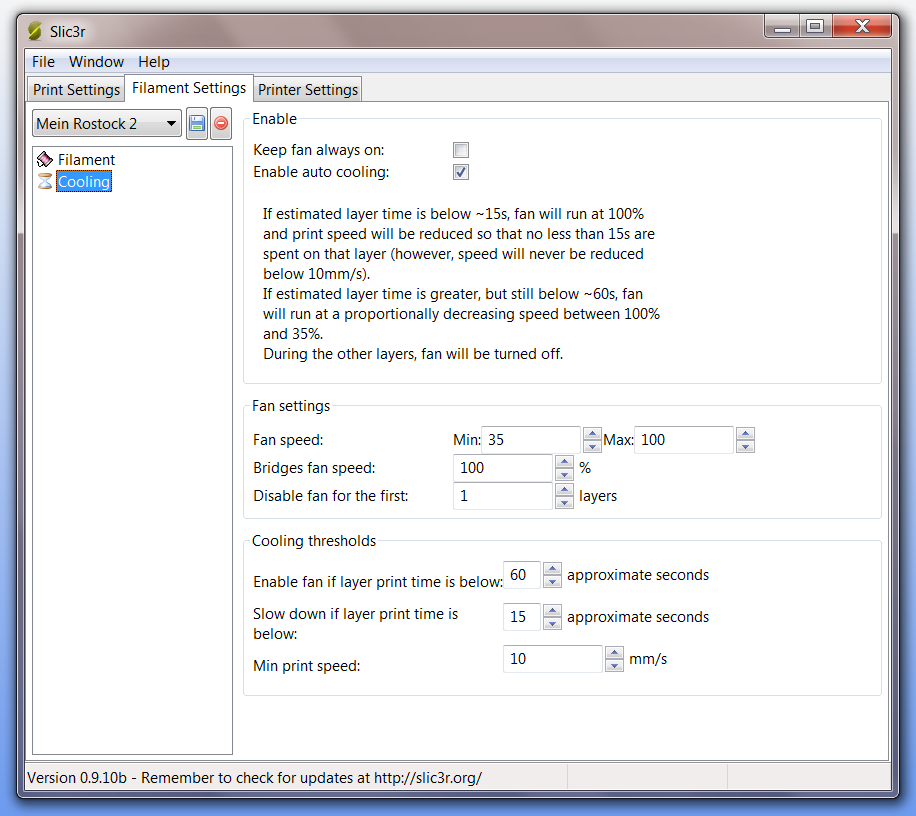Delete the Mein Rostock 2 preset

[x=220, y=123]
